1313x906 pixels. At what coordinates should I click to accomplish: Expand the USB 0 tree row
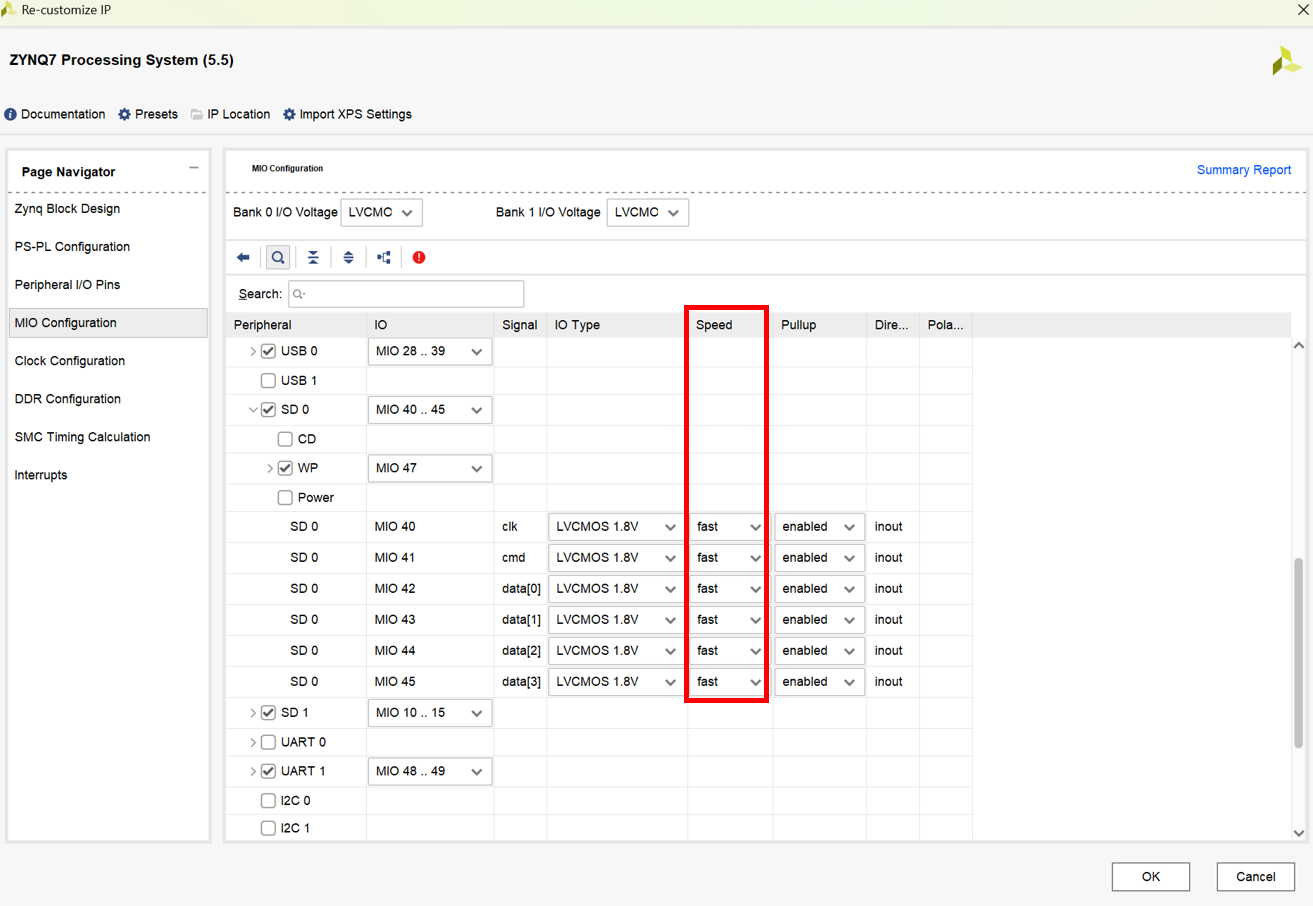pos(252,351)
